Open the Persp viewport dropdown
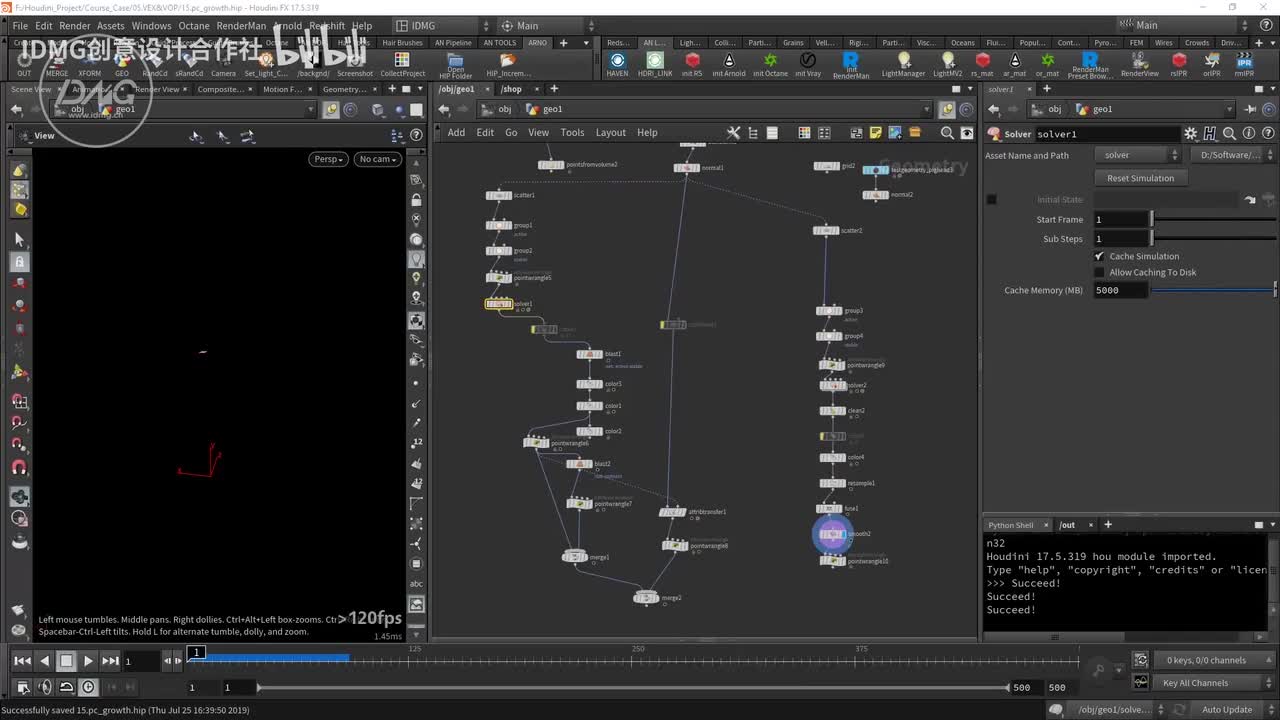The image size is (1280, 720). (328, 159)
